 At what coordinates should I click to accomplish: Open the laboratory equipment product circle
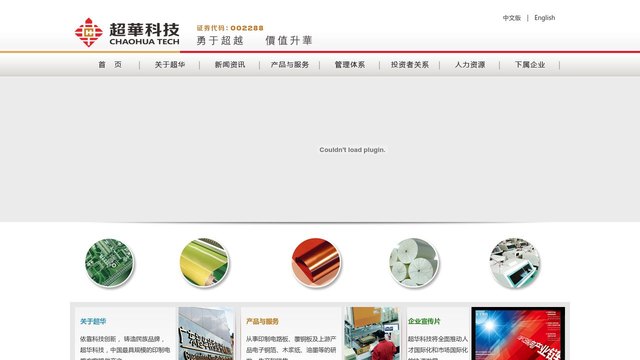pos(515,263)
